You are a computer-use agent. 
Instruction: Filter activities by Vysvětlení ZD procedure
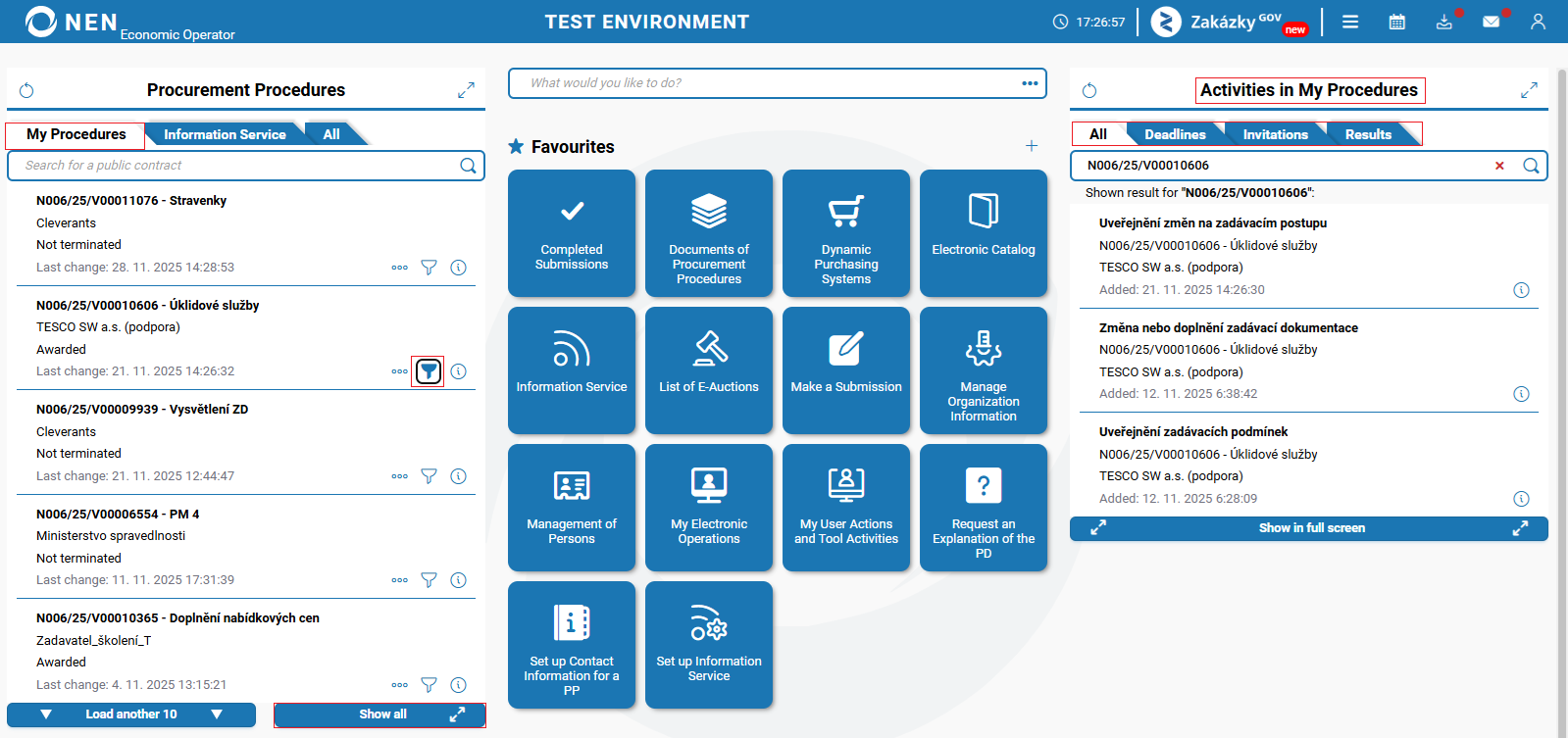429,476
